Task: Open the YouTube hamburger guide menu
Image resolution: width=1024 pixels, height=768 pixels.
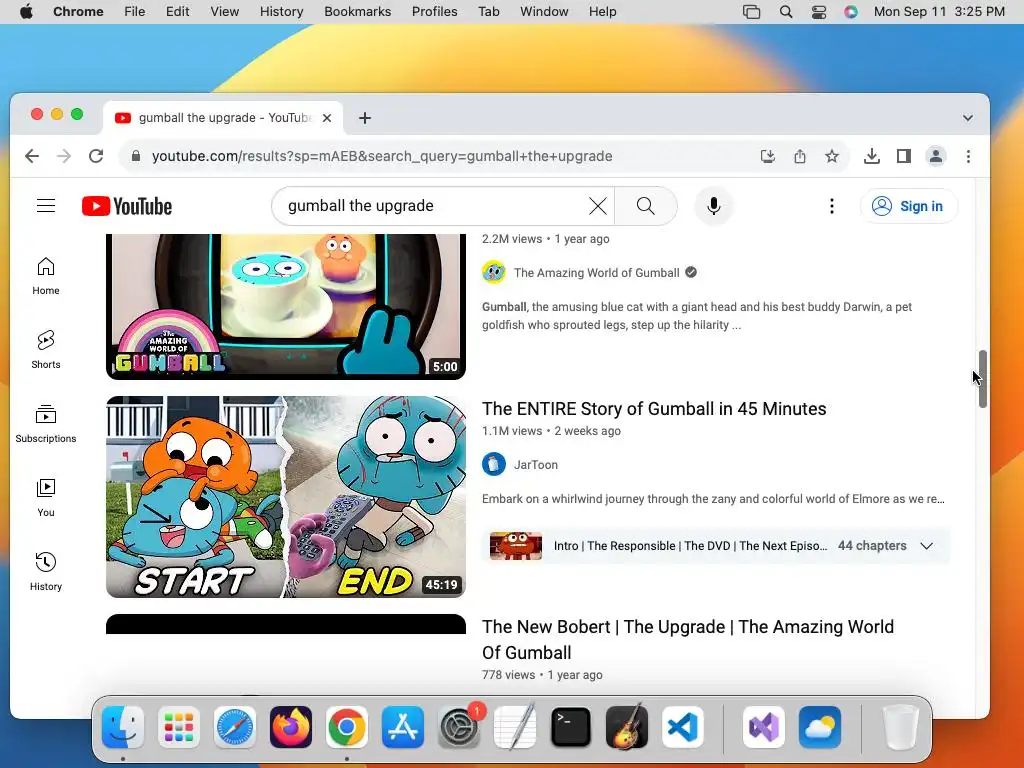Action: pyautogui.click(x=46, y=206)
